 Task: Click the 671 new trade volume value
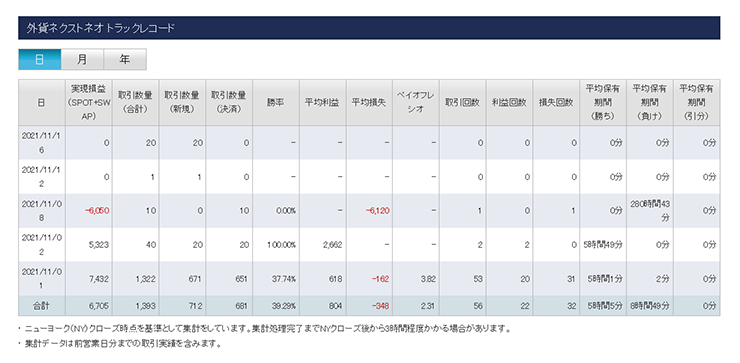point(195,279)
